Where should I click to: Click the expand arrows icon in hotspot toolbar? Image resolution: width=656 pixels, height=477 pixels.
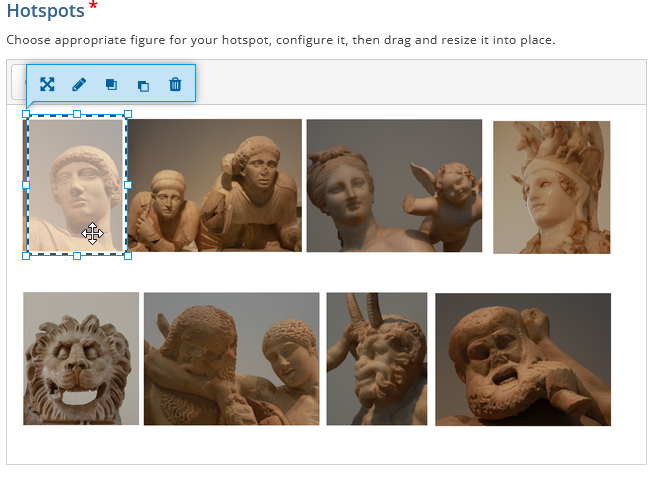47,85
